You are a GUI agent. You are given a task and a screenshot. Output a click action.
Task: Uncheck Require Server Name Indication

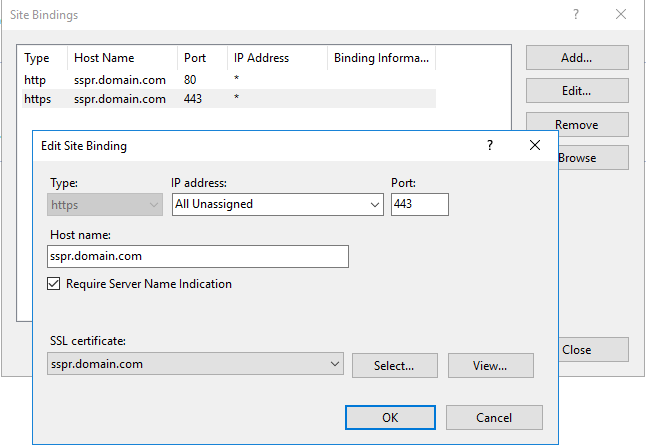(x=55, y=284)
